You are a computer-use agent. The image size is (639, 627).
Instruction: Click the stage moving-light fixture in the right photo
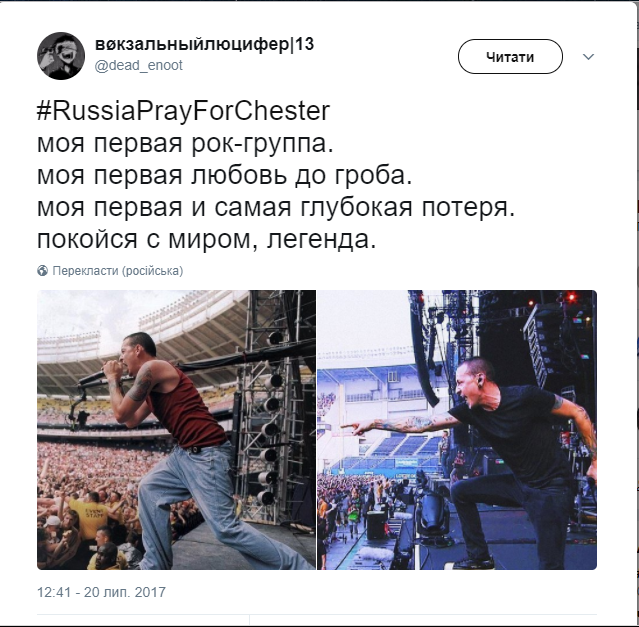point(432,511)
